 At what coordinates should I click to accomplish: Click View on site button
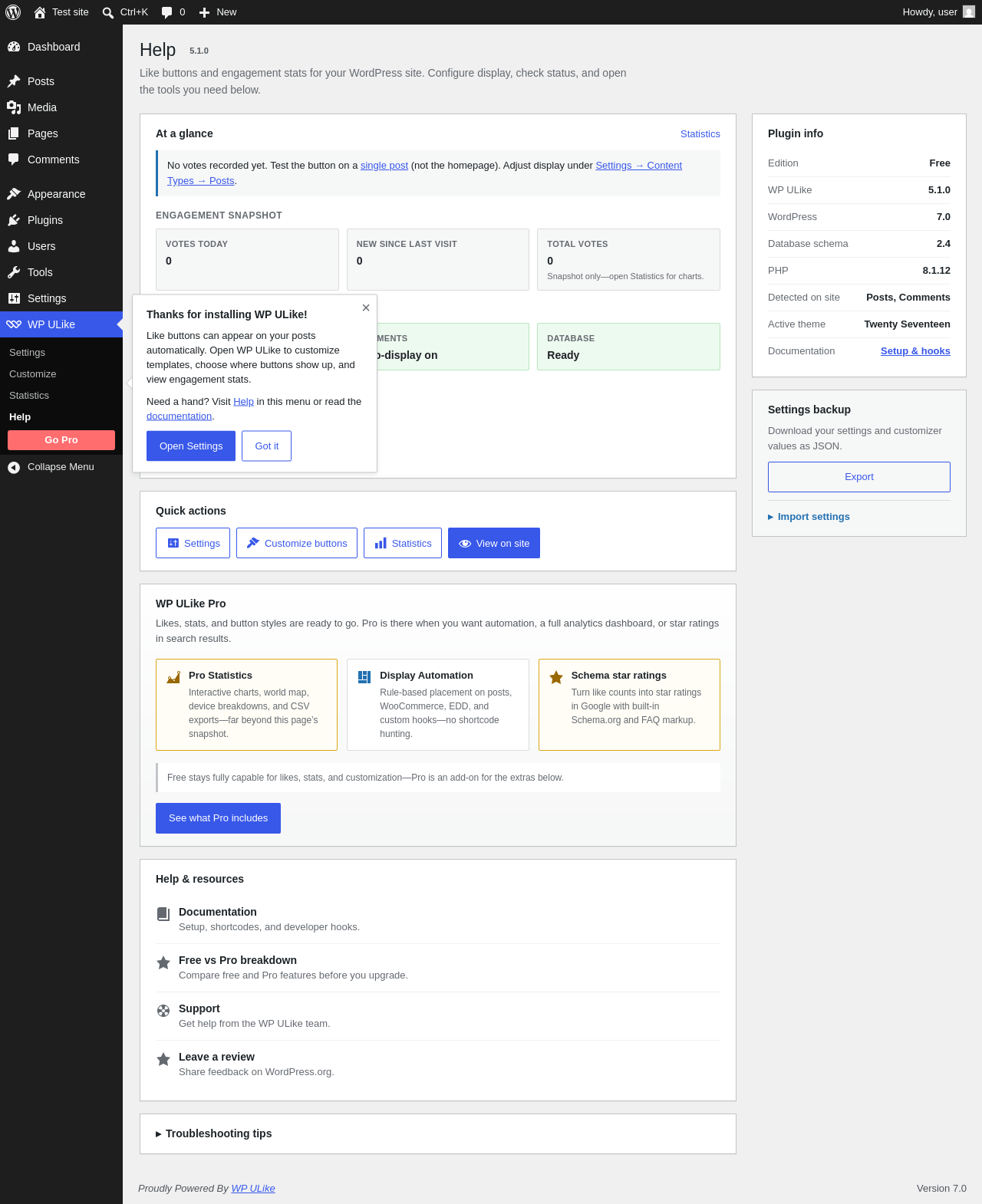[x=494, y=543]
